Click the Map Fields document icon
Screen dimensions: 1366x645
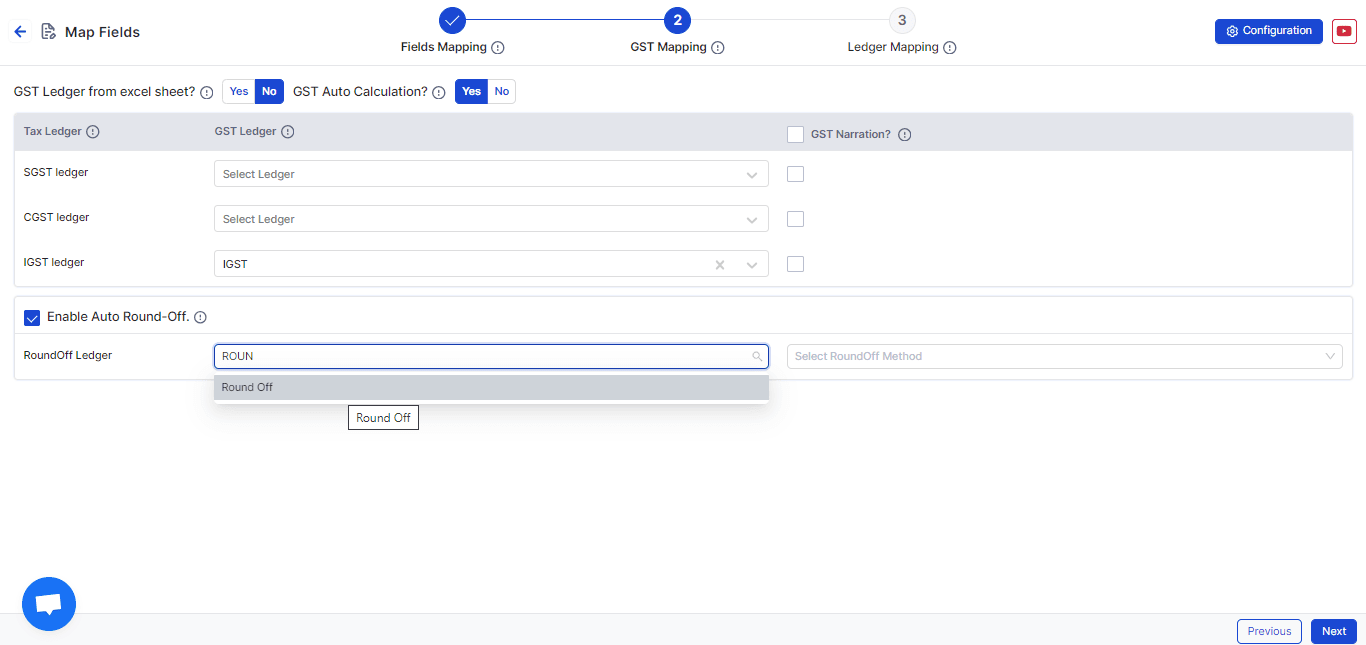pyautogui.click(x=48, y=32)
